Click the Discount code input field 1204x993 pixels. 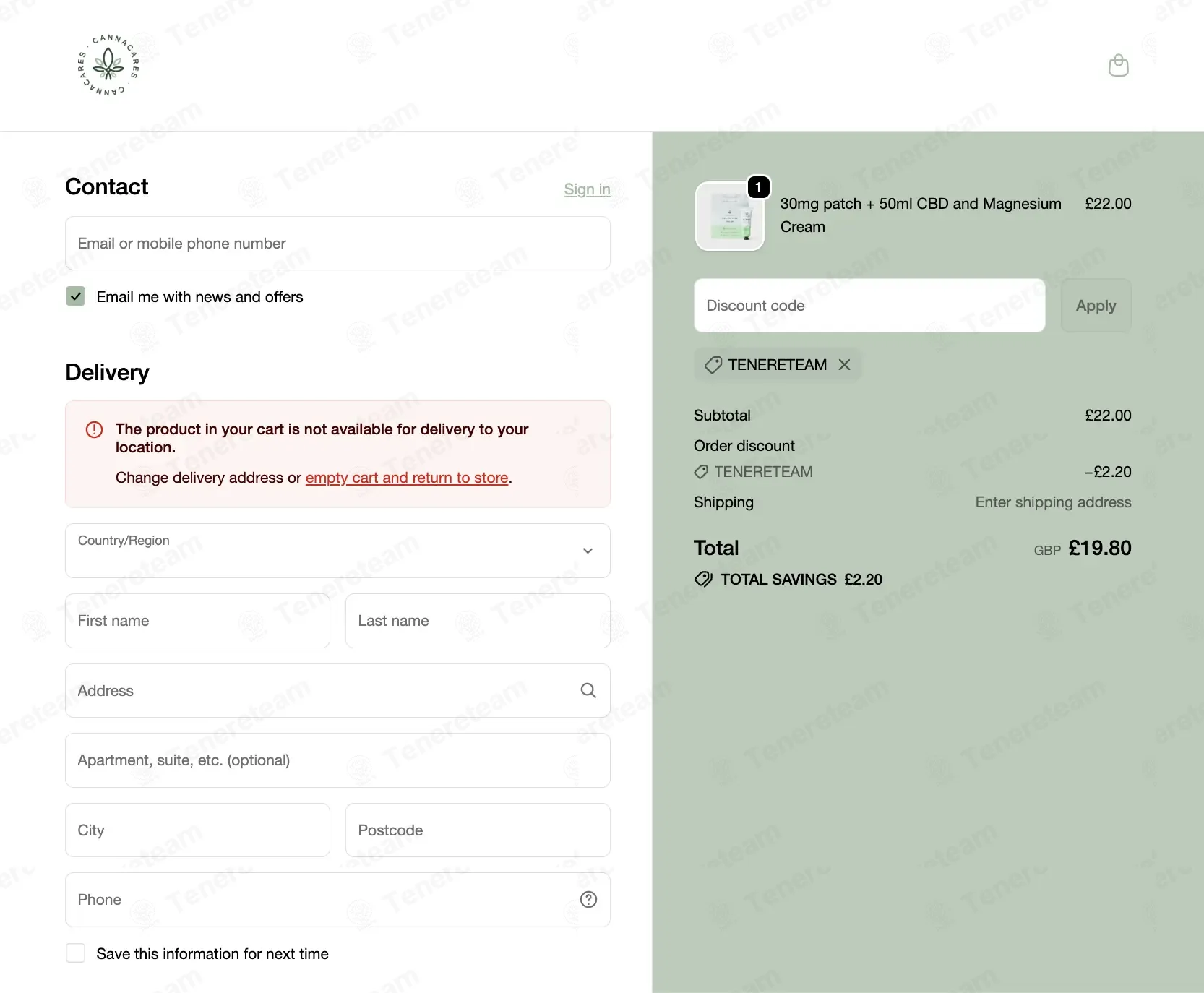click(869, 306)
